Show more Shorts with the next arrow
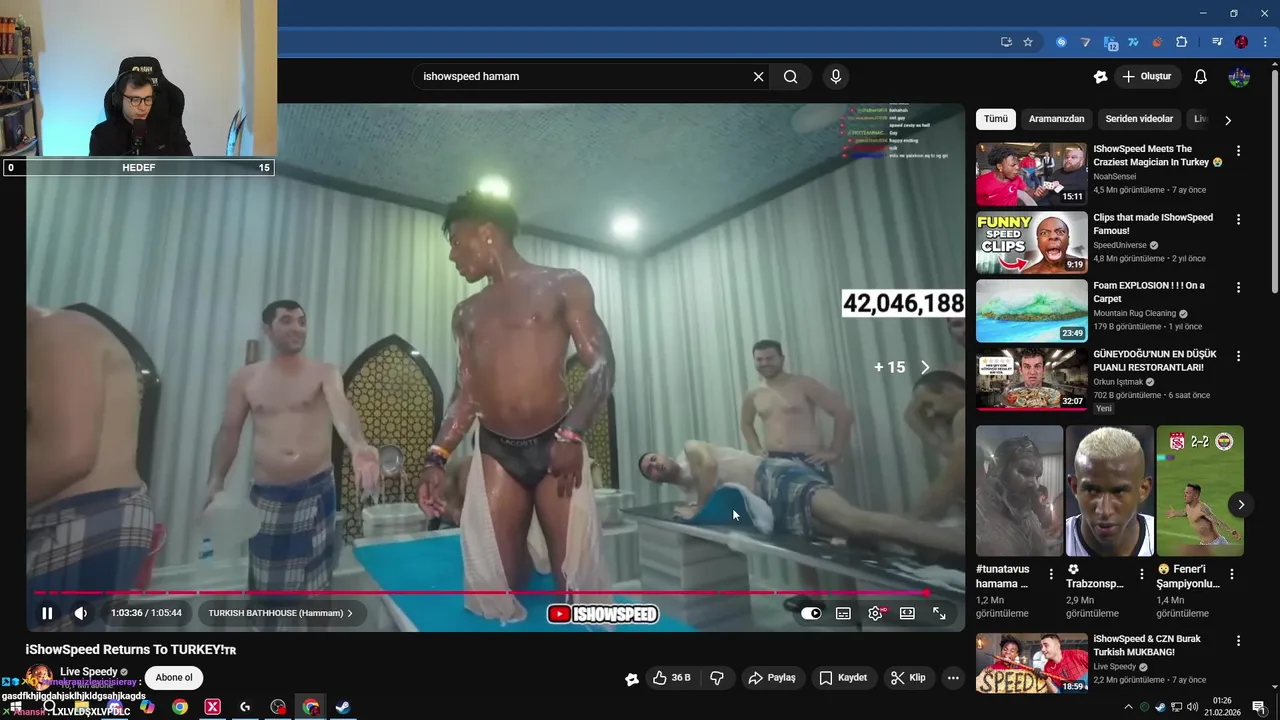This screenshot has height=720, width=1280. coord(1240,505)
